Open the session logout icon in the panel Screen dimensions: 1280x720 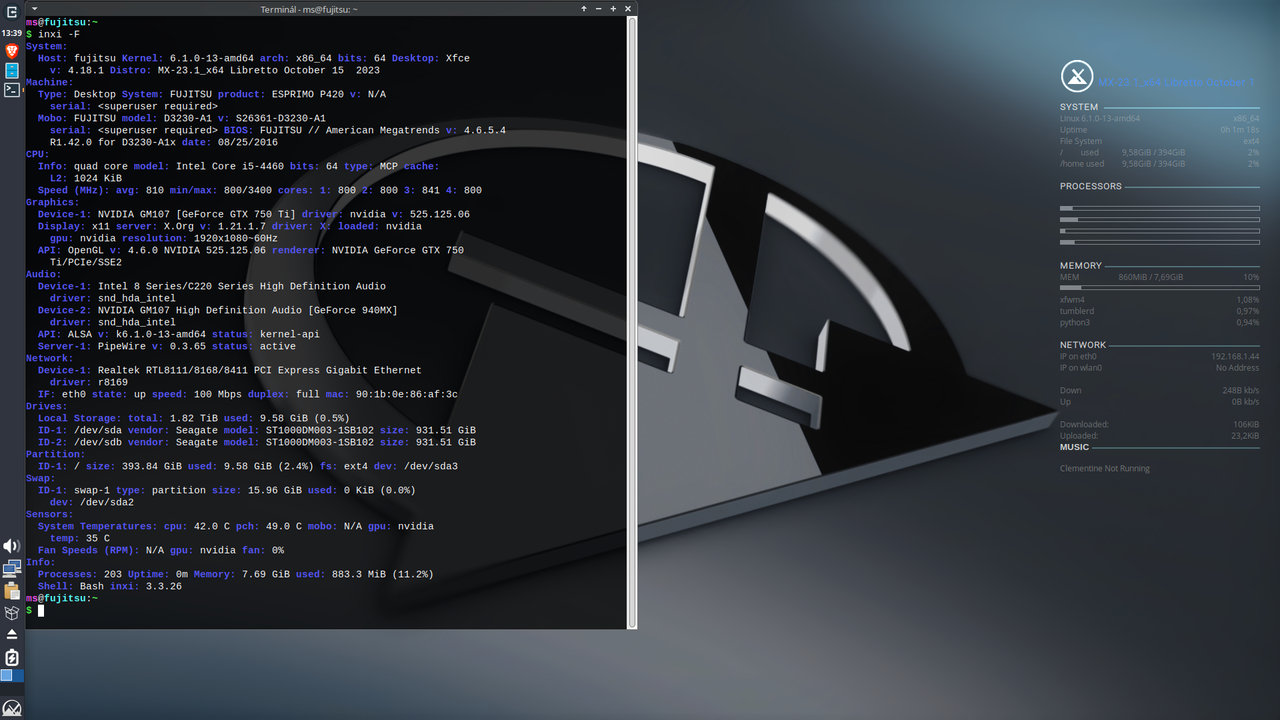tap(12, 14)
